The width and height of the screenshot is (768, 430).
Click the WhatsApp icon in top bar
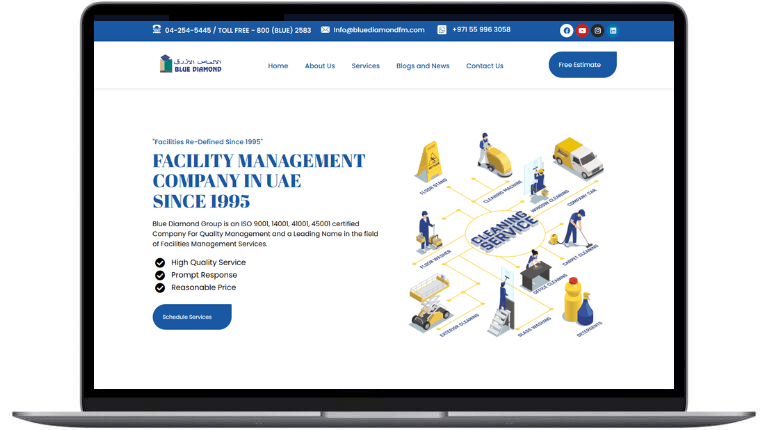[442, 29]
